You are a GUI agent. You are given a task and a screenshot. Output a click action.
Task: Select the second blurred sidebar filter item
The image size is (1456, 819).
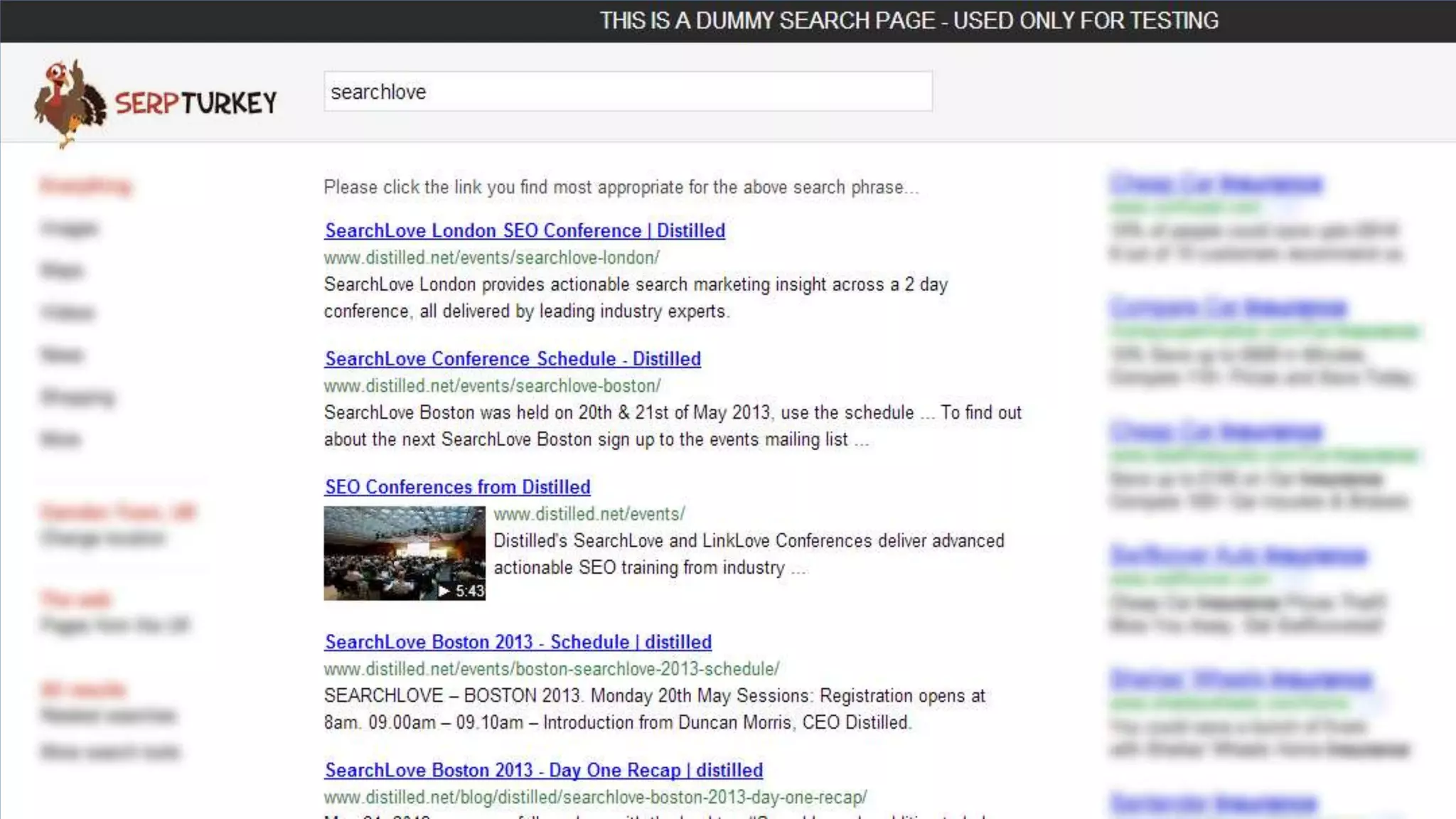69,228
